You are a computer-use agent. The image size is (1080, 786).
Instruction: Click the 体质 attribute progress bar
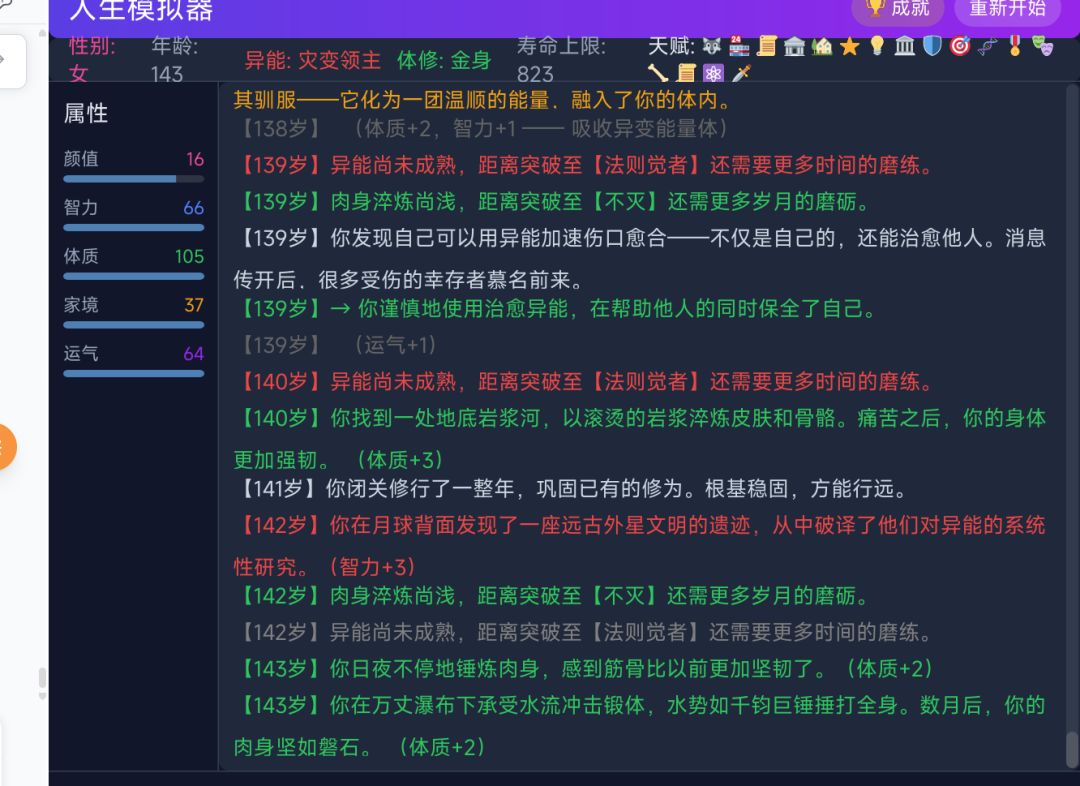coord(134,276)
